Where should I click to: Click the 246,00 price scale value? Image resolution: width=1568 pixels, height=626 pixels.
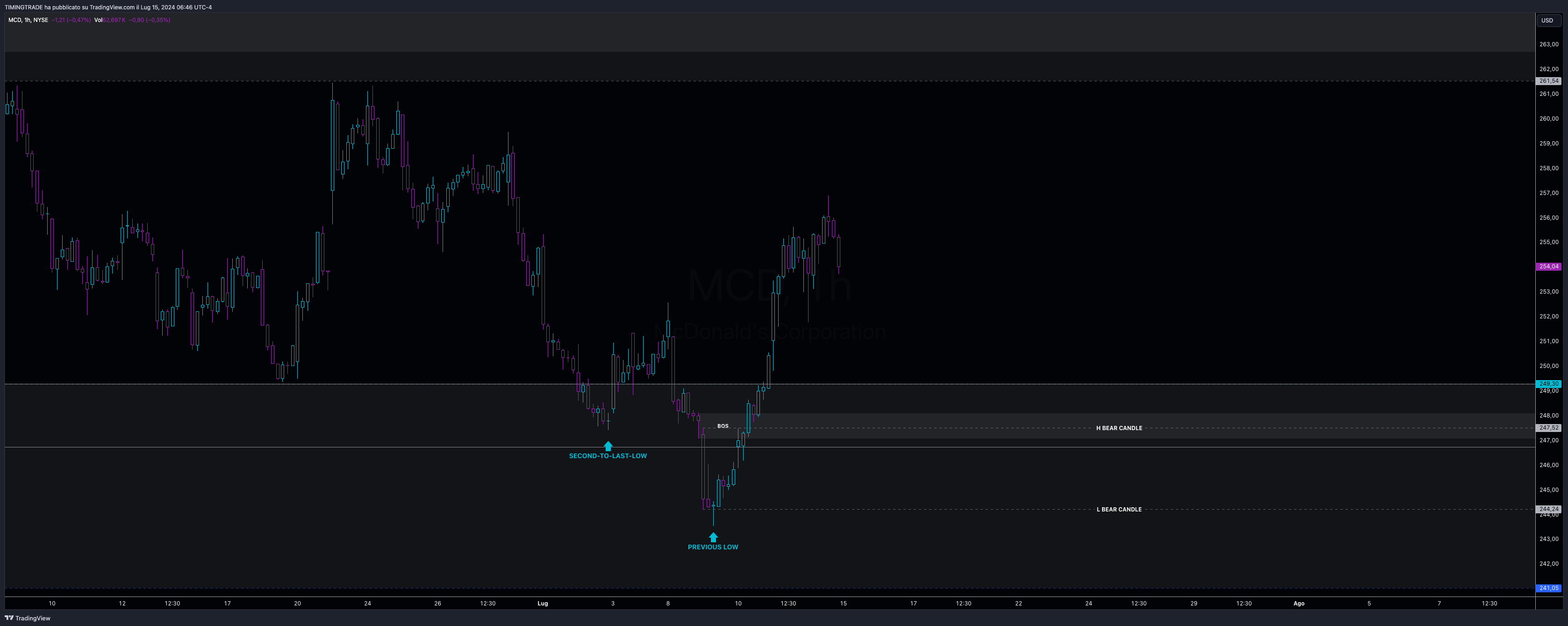[x=1548, y=465]
